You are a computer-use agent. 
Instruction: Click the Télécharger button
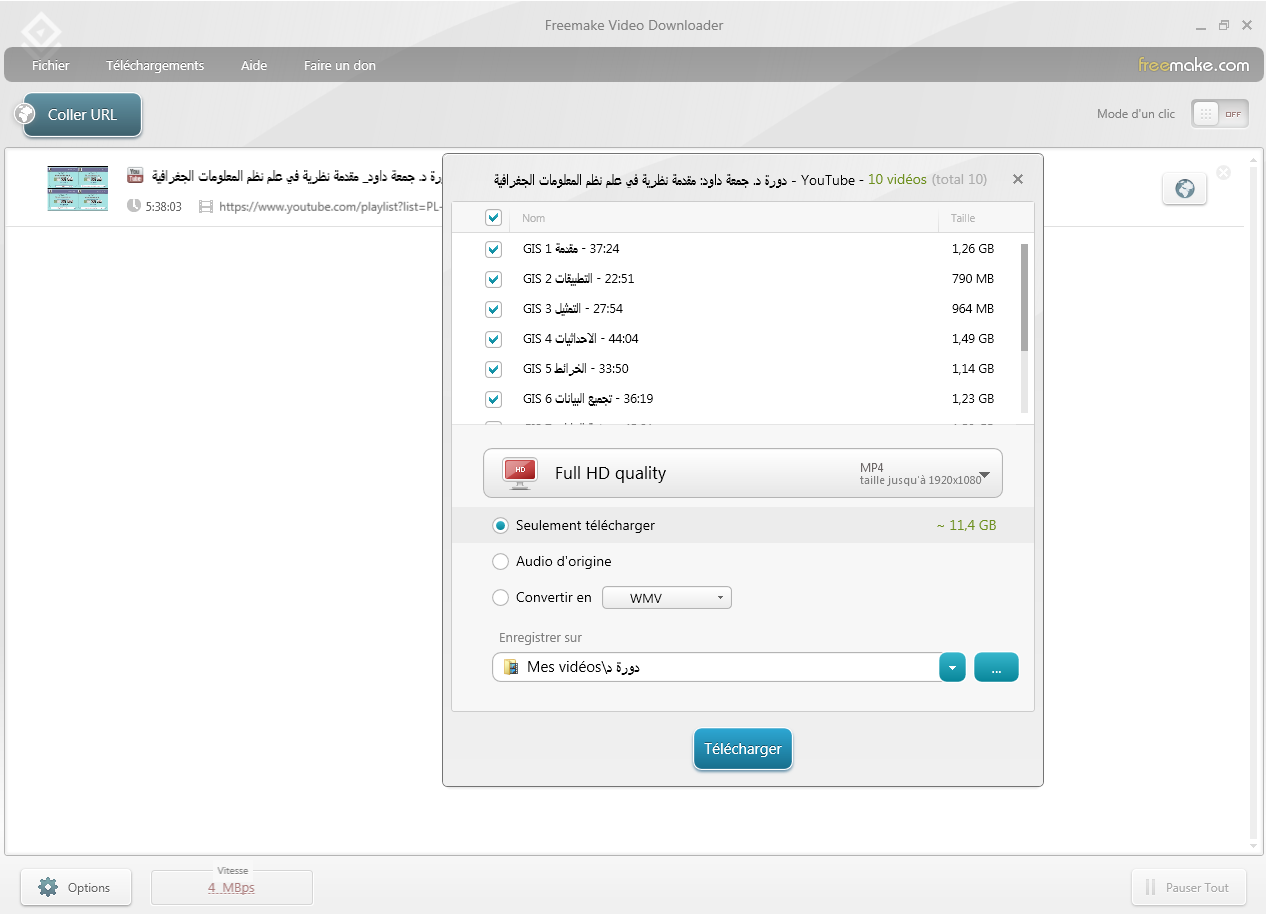743,749
